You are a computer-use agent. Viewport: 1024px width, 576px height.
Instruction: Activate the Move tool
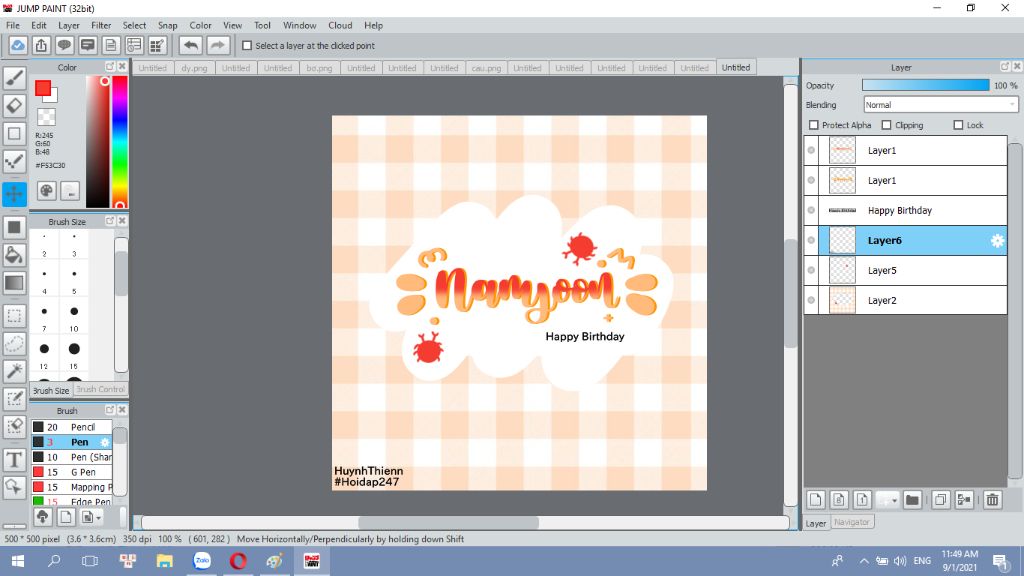point(14,194)
